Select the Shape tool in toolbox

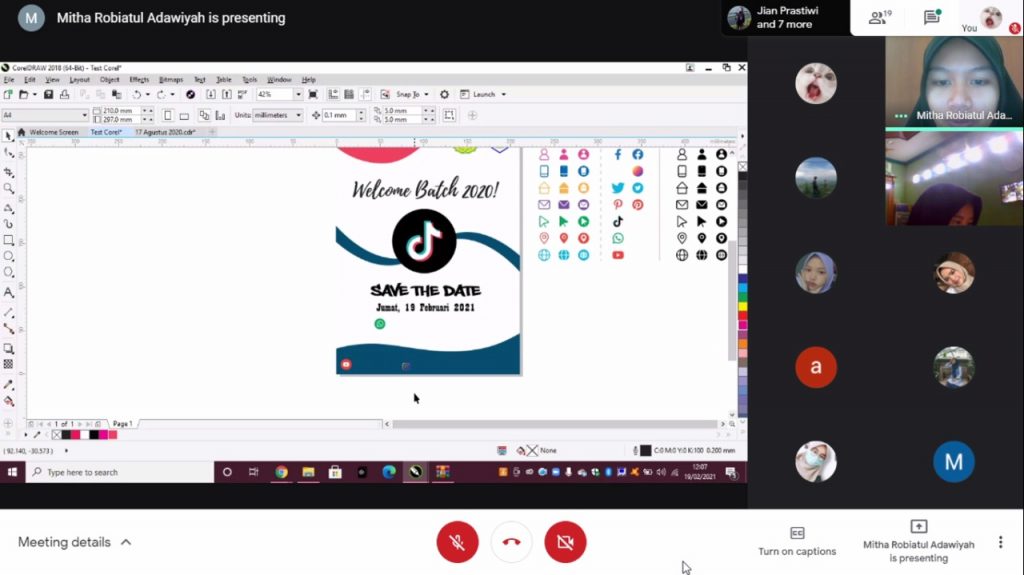point(8,153)
